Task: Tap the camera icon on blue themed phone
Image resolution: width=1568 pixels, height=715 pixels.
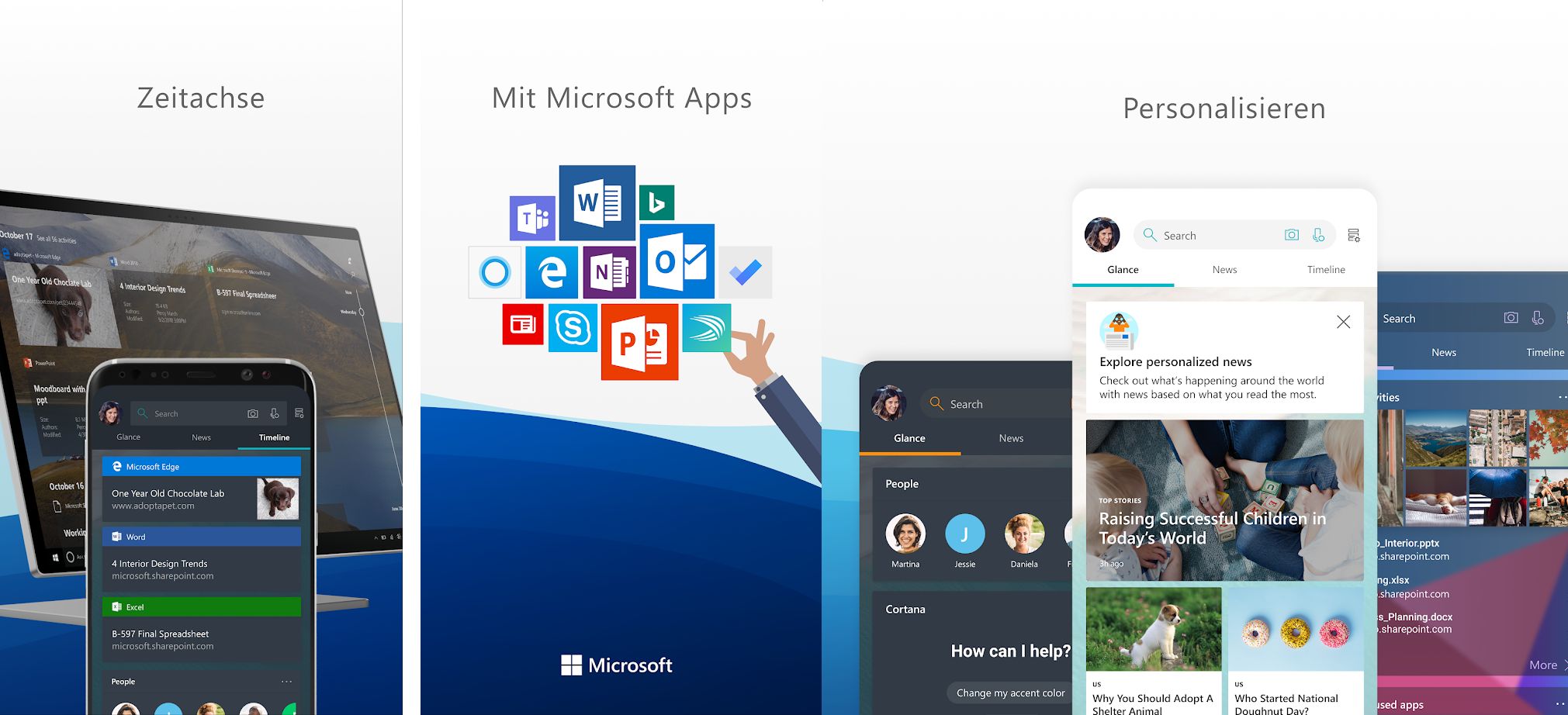Action: coord(1511,318)
